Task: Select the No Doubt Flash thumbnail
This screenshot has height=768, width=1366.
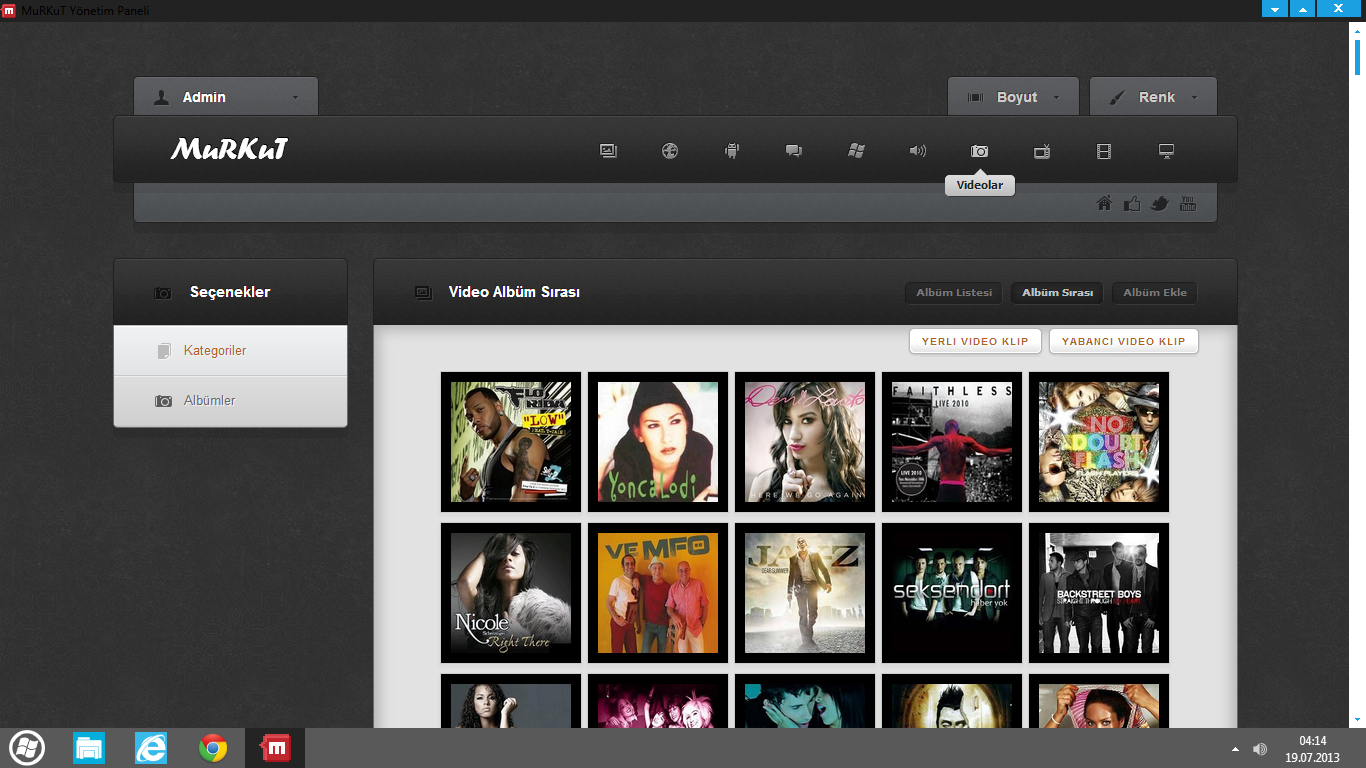Action: [1099, 442]
